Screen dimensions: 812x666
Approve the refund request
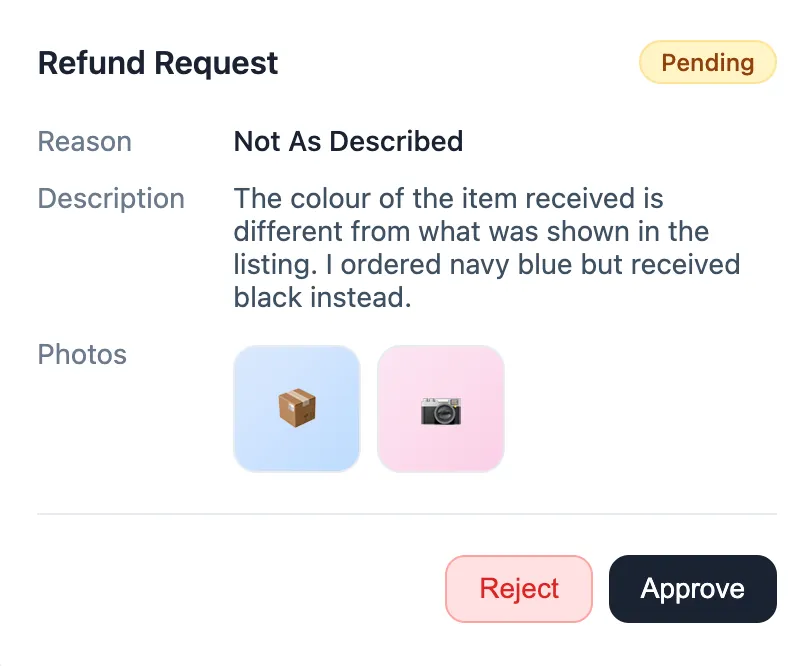click(692, 589)
